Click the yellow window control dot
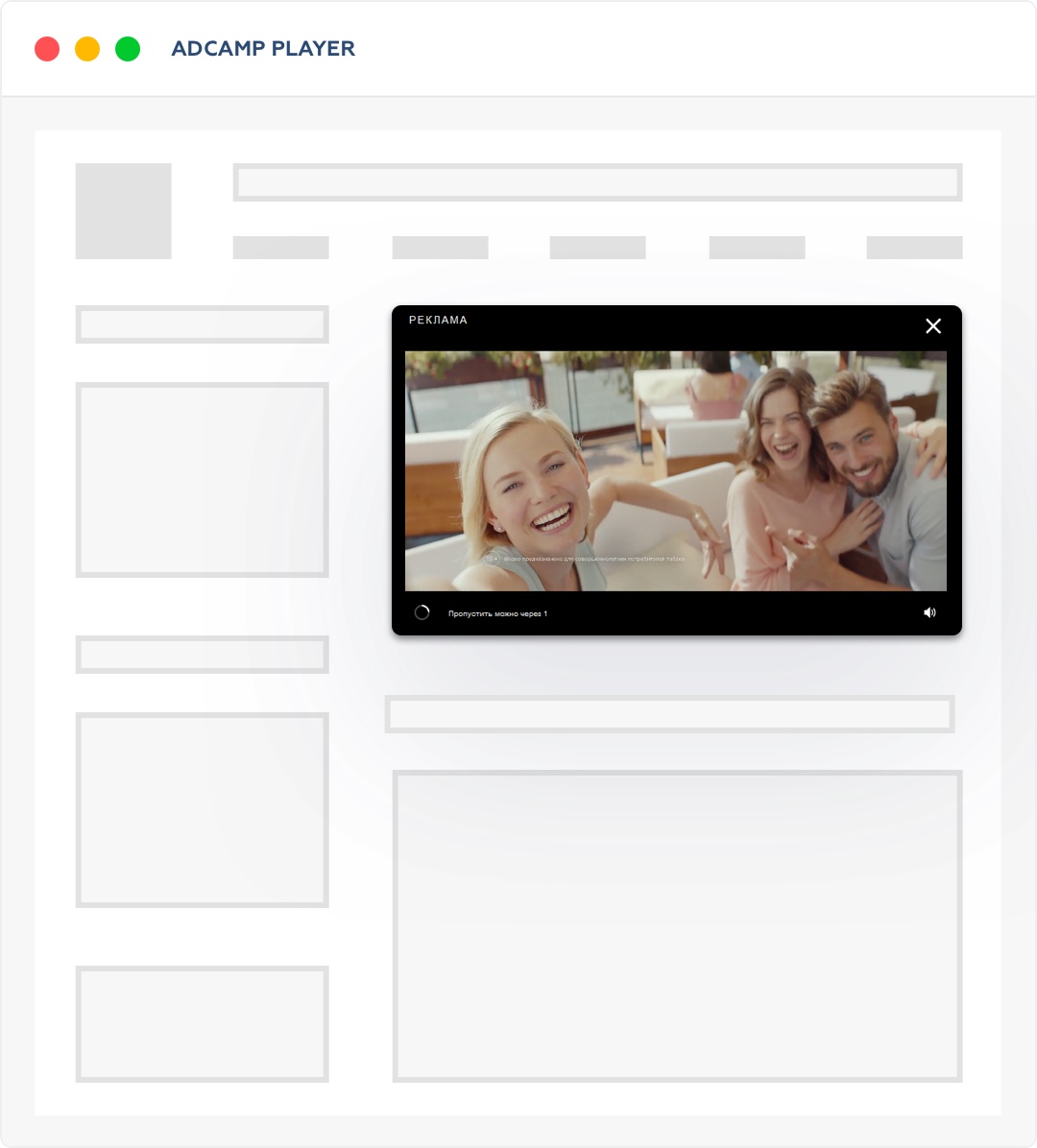Viewport: 1037px width, 1148px height. tap(87, 49)
